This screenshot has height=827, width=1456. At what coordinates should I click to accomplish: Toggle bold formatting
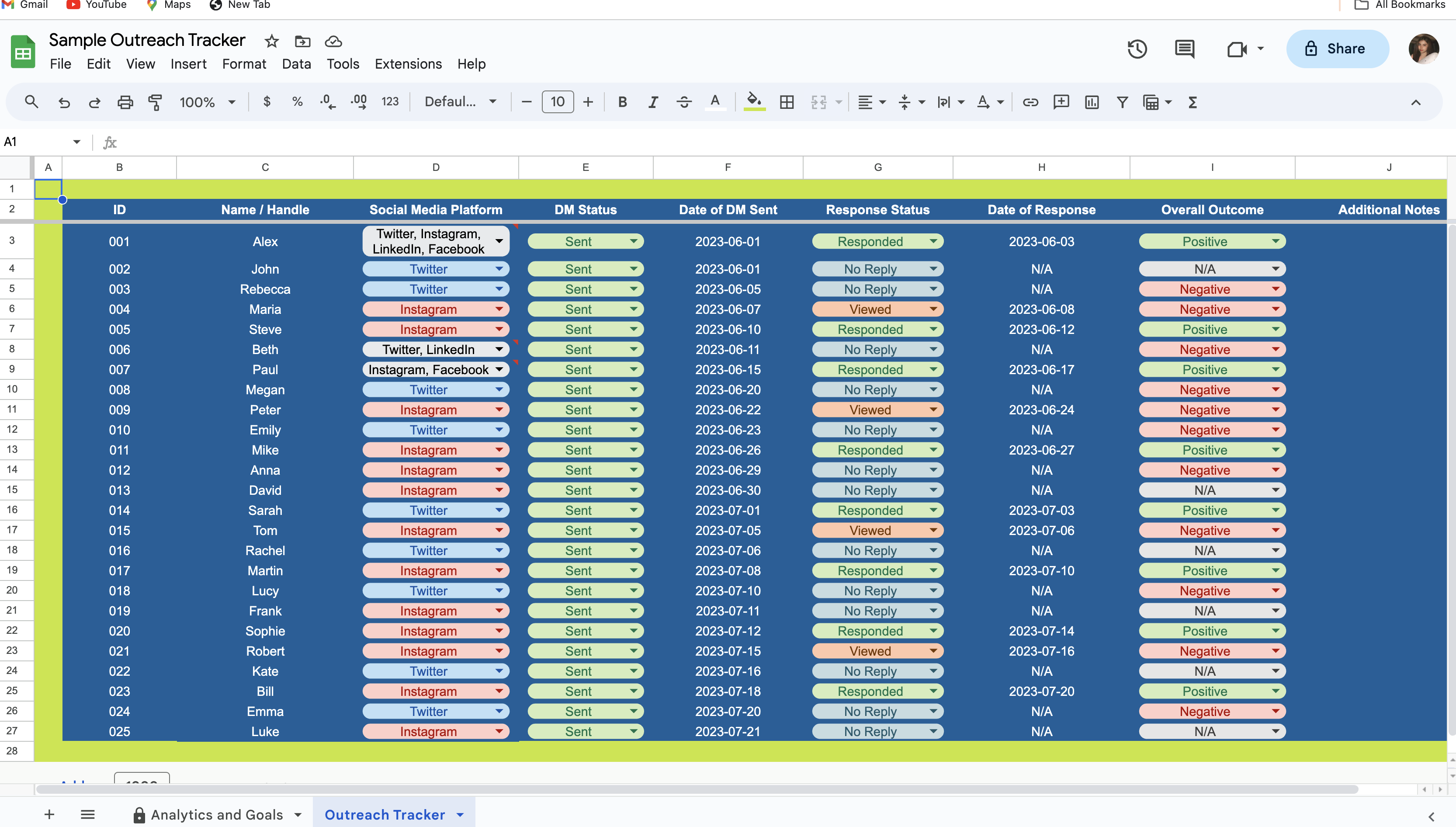[622, 102]
